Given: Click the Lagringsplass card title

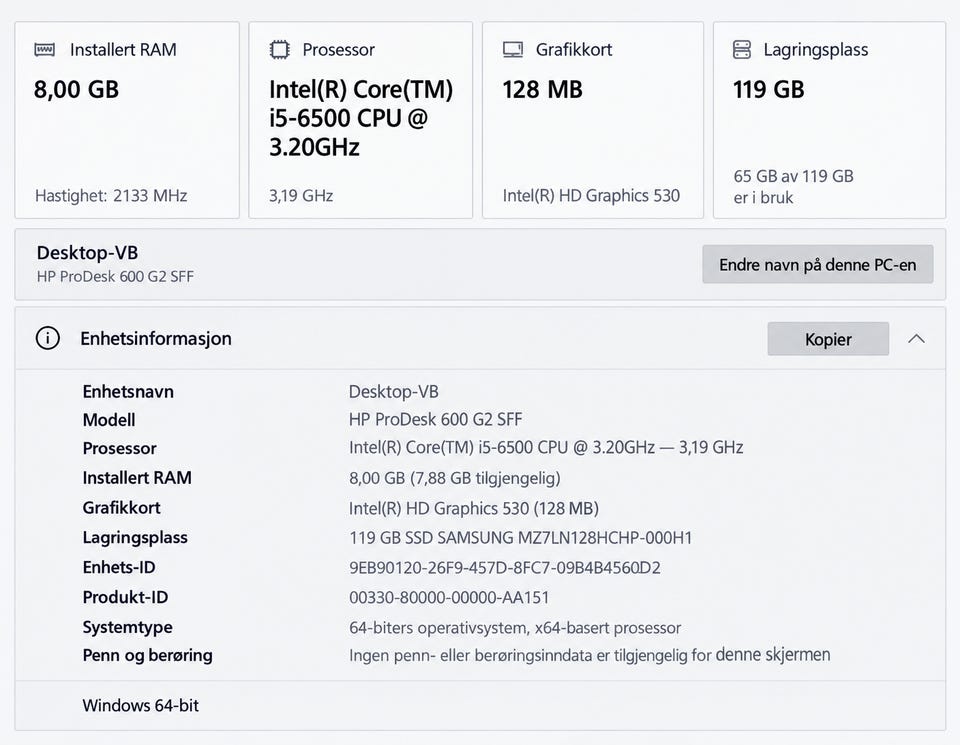Looking at the screenshot, I should pos(816,50).
